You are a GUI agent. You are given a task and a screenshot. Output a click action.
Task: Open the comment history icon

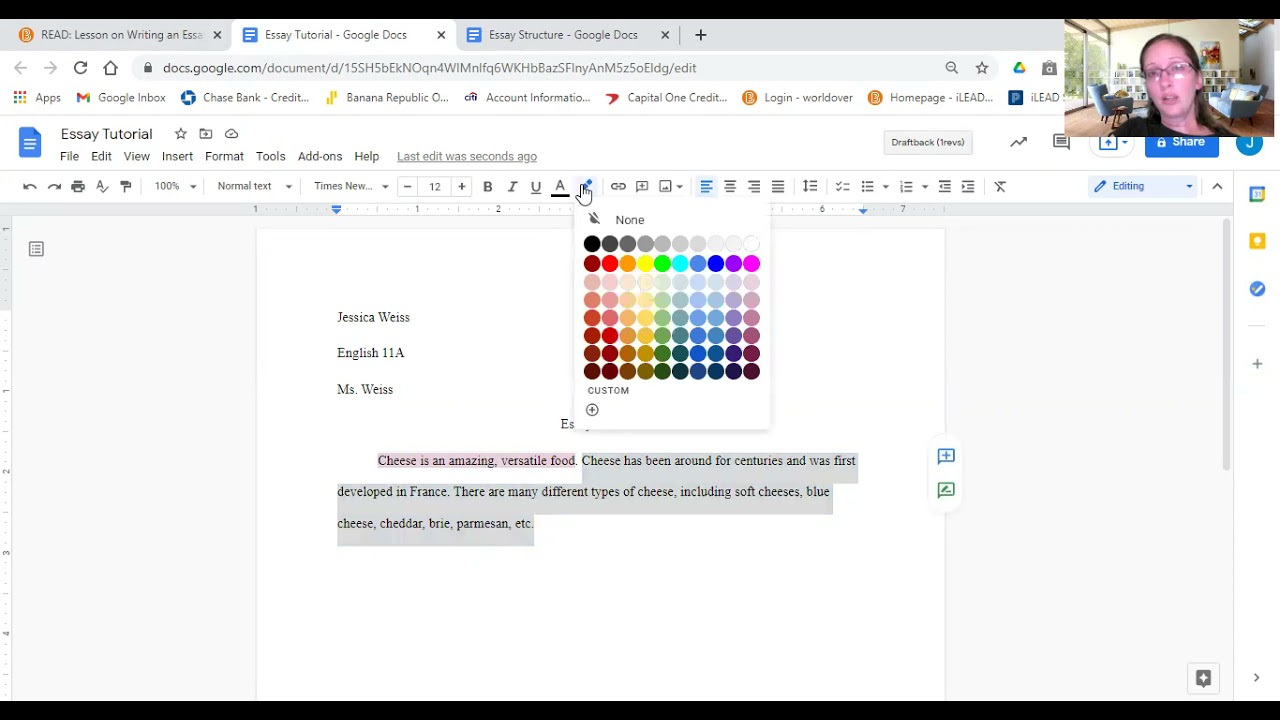coord(1061,143)
